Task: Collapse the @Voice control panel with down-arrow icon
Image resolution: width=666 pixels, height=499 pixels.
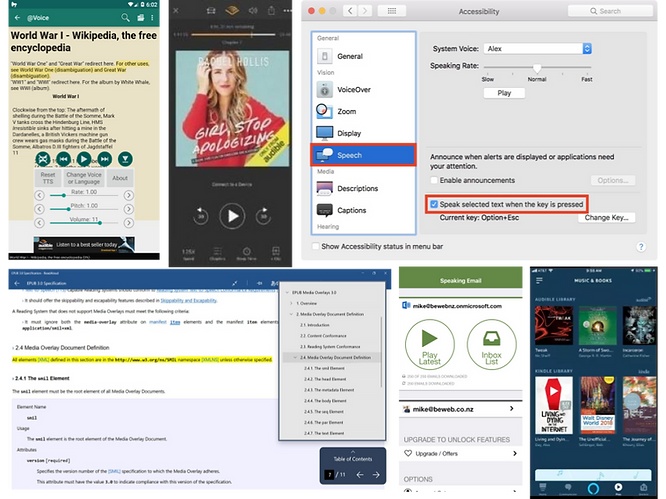Action: point(125,159)
